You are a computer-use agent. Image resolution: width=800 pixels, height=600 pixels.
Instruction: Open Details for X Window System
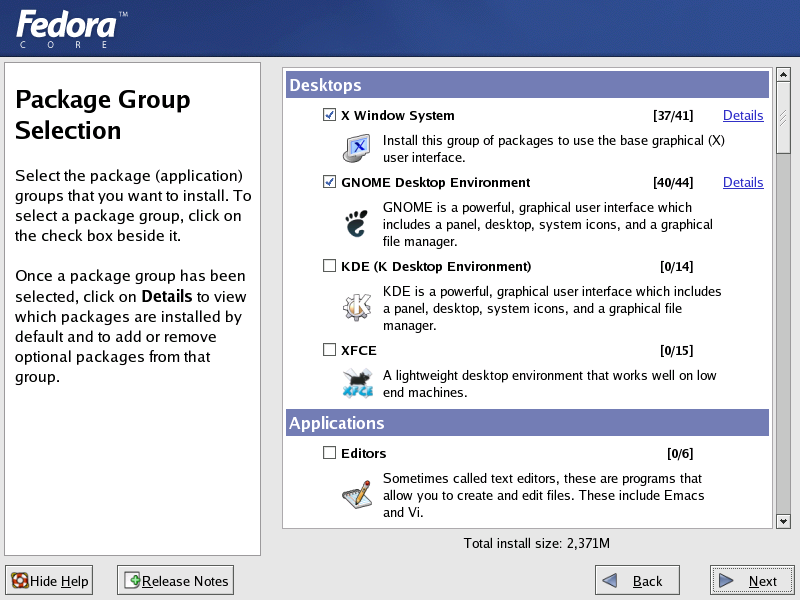click(x=743, y=115)
